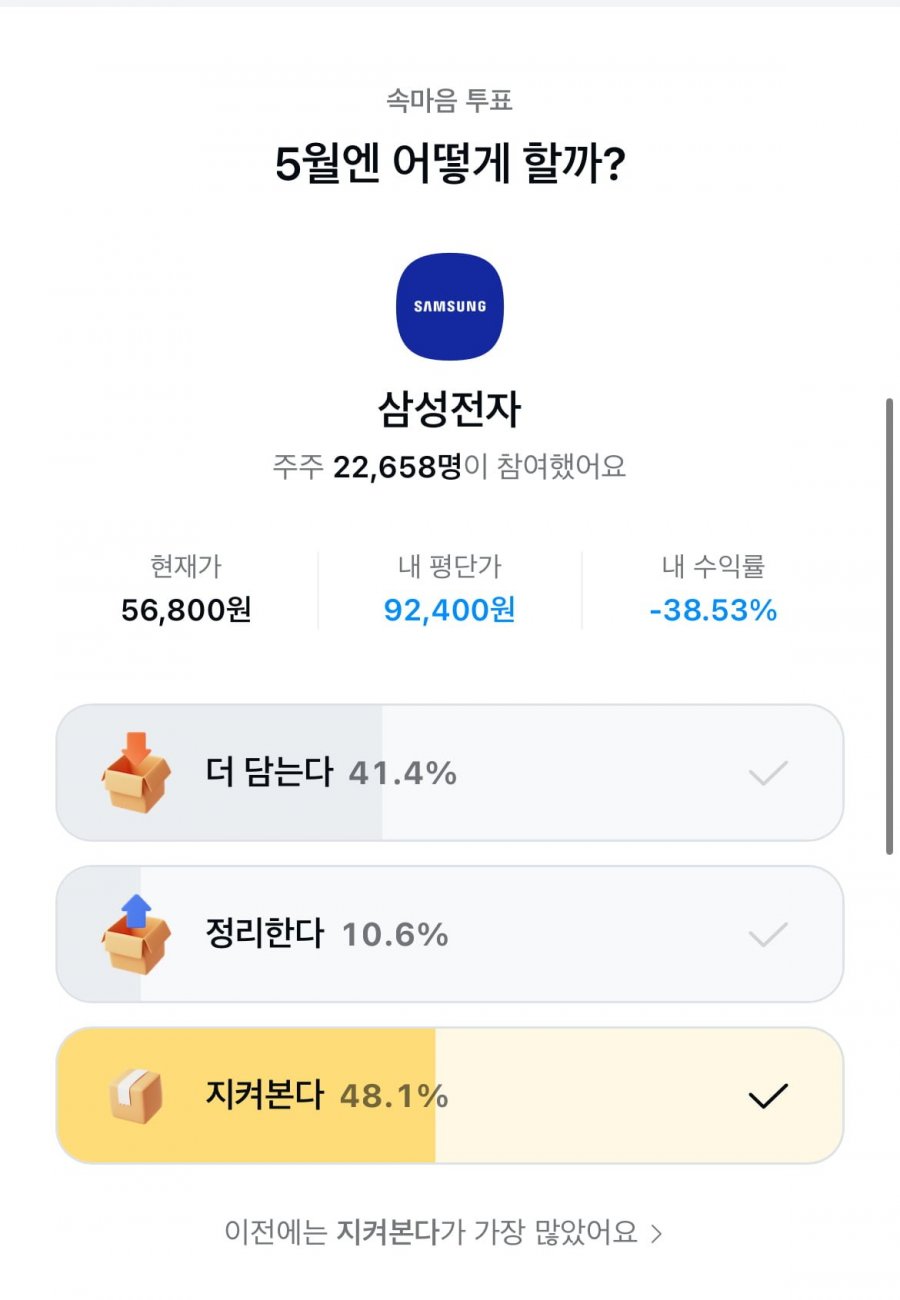Click the yellow 지켜본다 progress bar fill
Image resolution: width=900 pixels, height=1300 pixels.
coord(246,1096)
